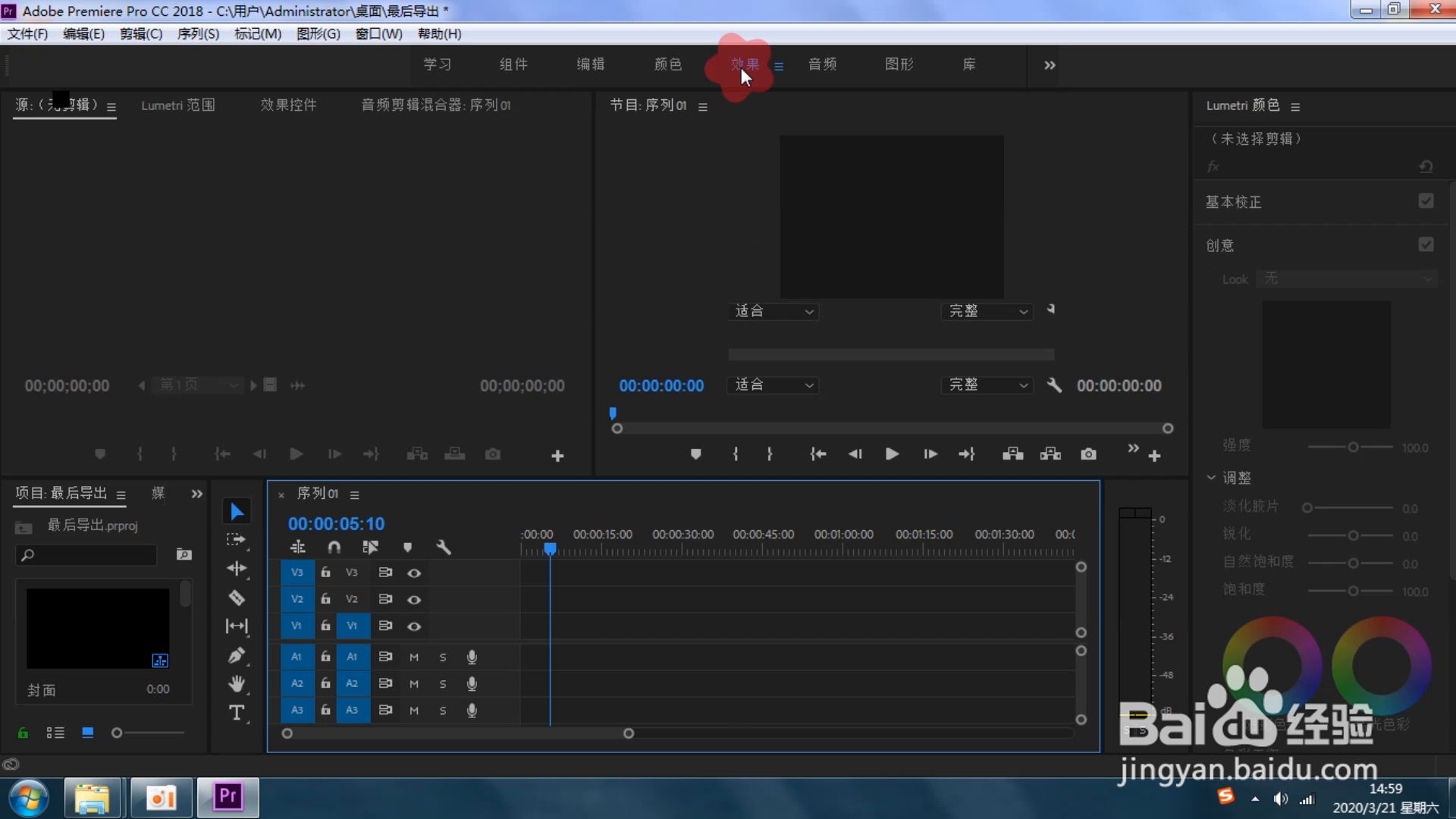Uncheck the 创意 checkbox

[x=1426, y=244]
